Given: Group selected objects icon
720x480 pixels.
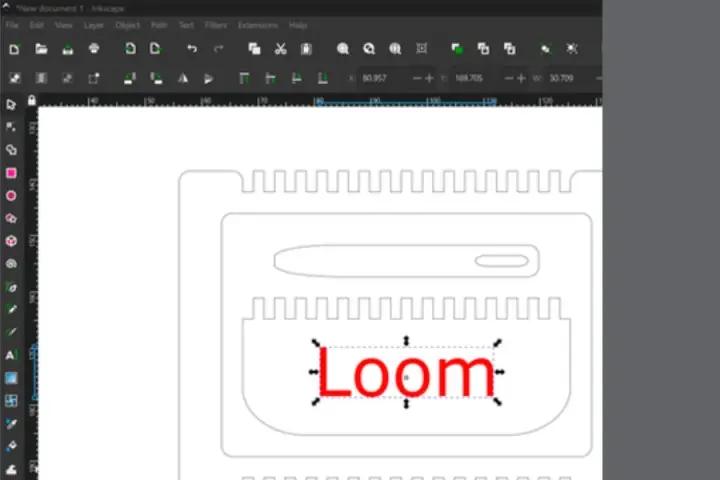Looking at the screenshot, I should 546,49.
